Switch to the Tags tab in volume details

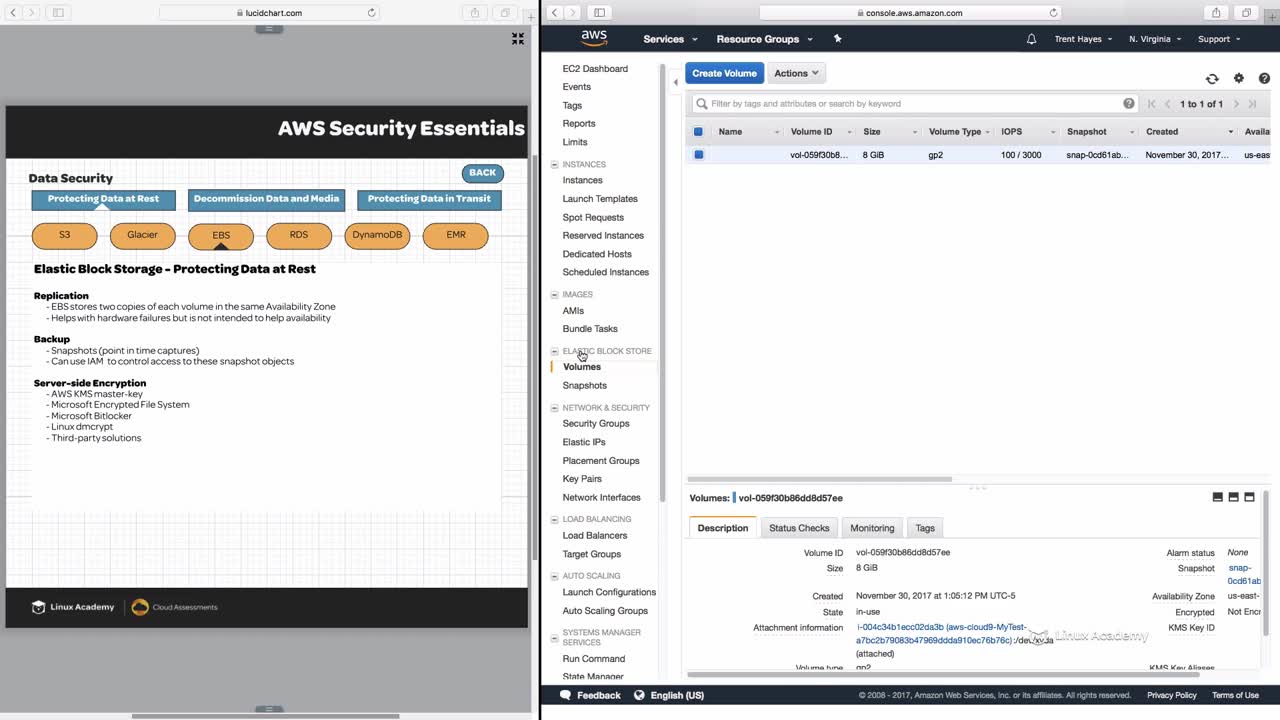click(925, 528)
